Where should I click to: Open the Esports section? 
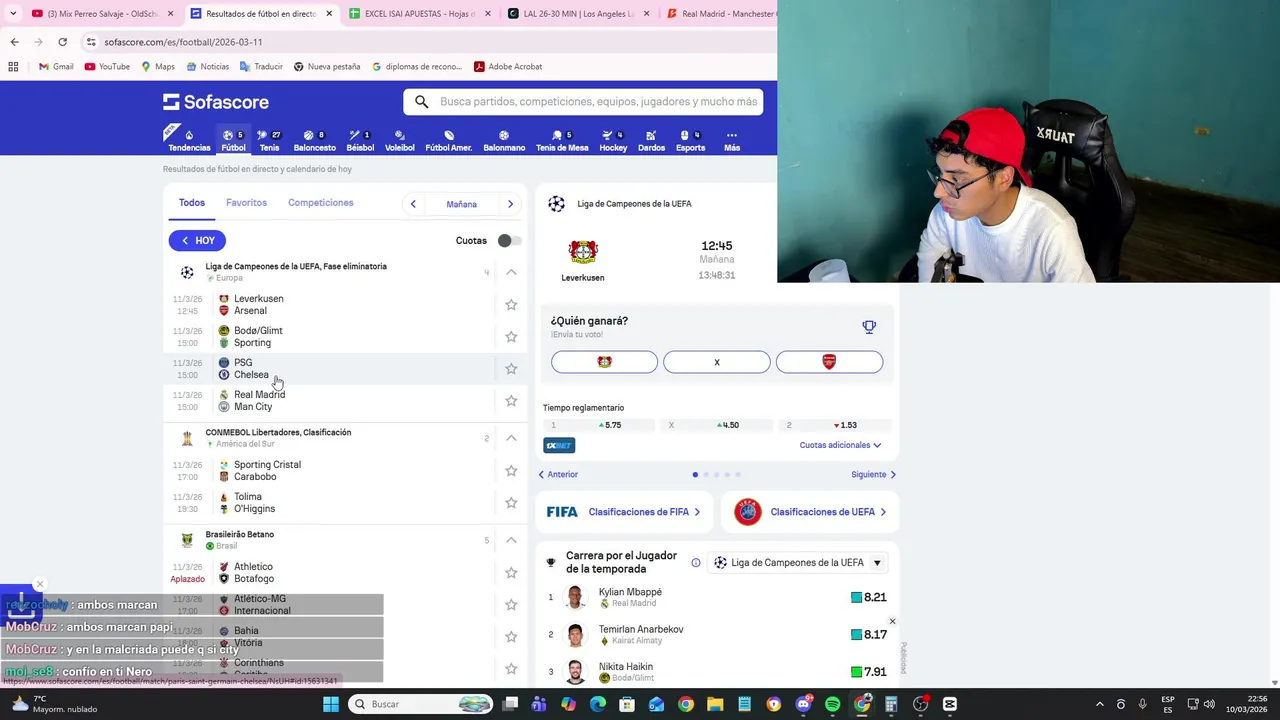690,141
